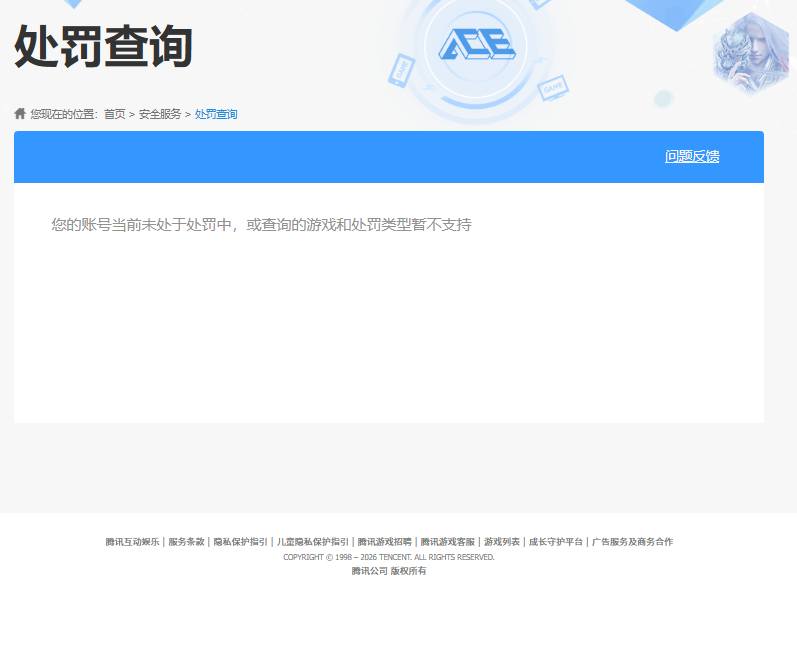Click the 处罚查询 page heading
Viewport: 797px width, 654px height.
[x=103, y=46]
